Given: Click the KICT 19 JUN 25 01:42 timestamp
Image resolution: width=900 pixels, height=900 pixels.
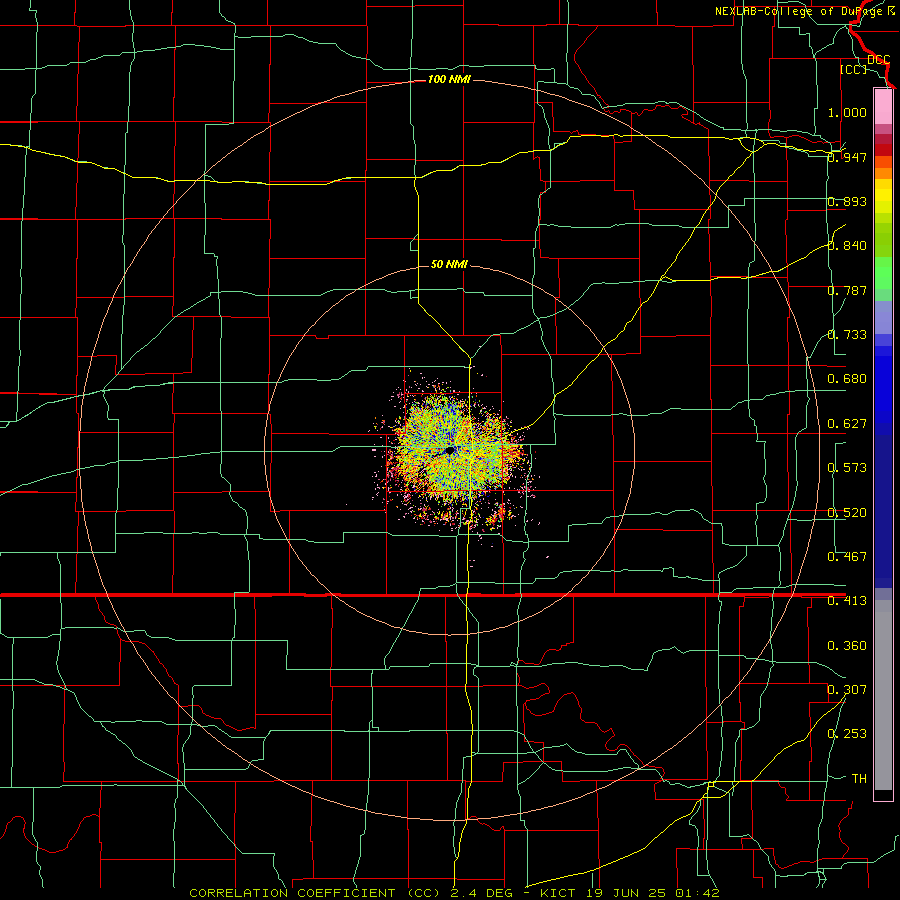Looking at the screenshot, I should coord(630,893).
